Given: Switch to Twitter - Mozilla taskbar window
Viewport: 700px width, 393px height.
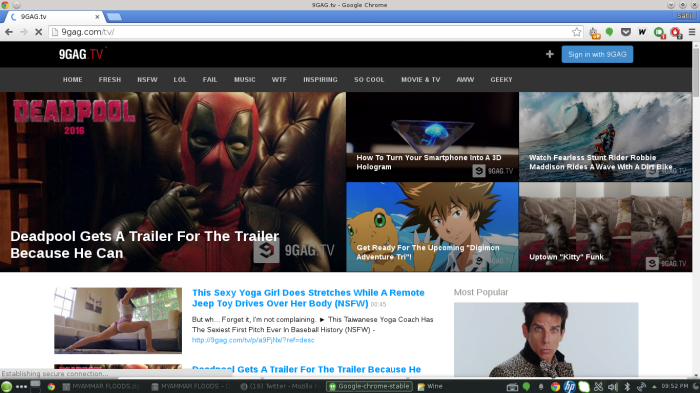Looking at the screenshot, I should [280, 386].
